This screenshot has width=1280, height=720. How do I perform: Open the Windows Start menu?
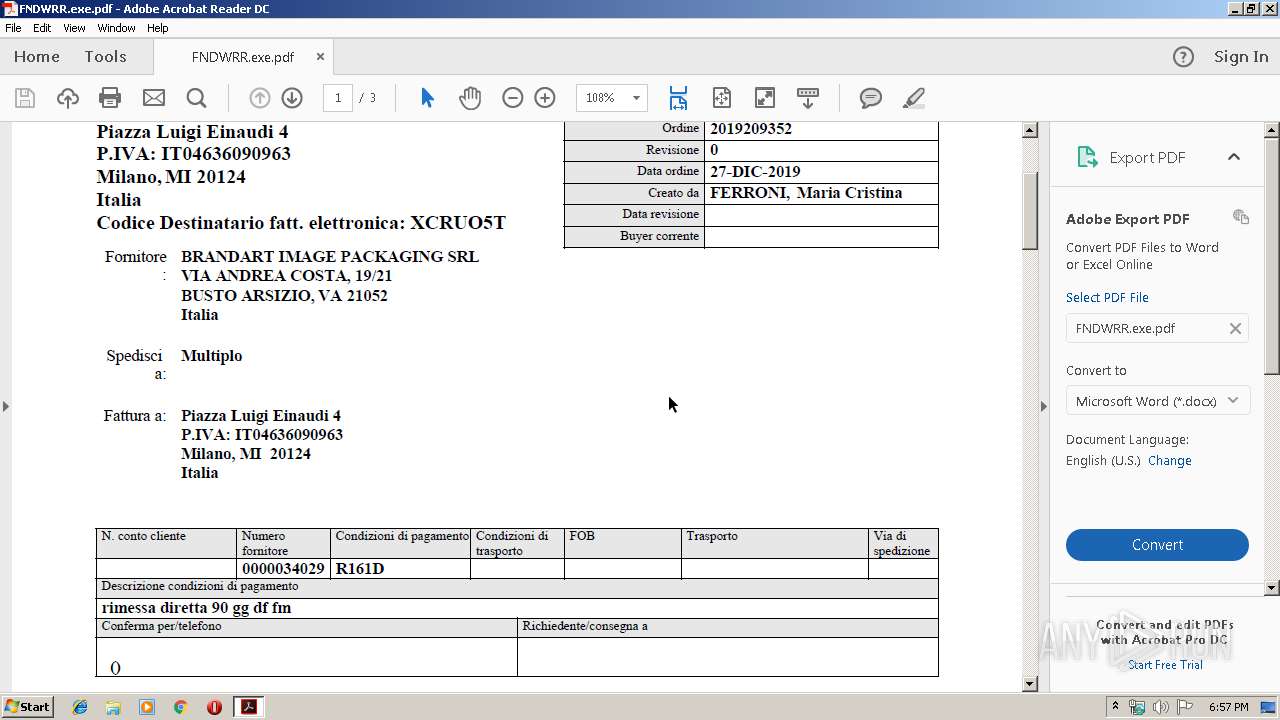(28, 707)
